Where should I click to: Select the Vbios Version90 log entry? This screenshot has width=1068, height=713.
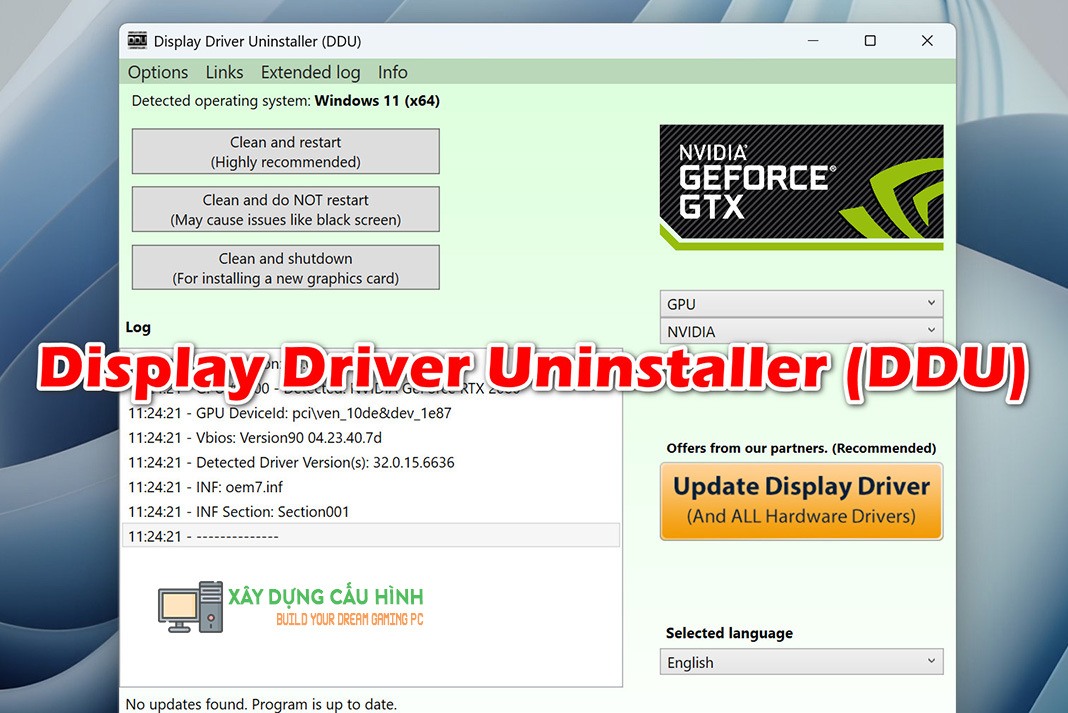coord(371,438)
